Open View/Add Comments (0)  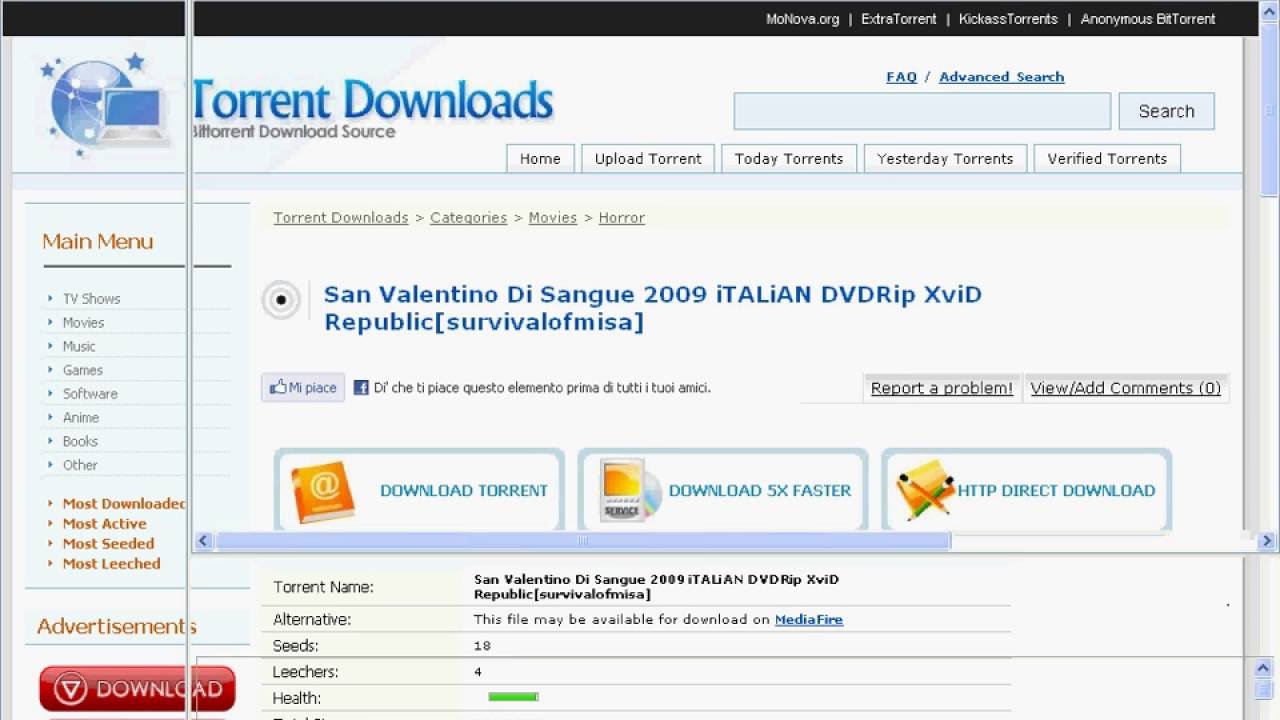point(1126,388)
